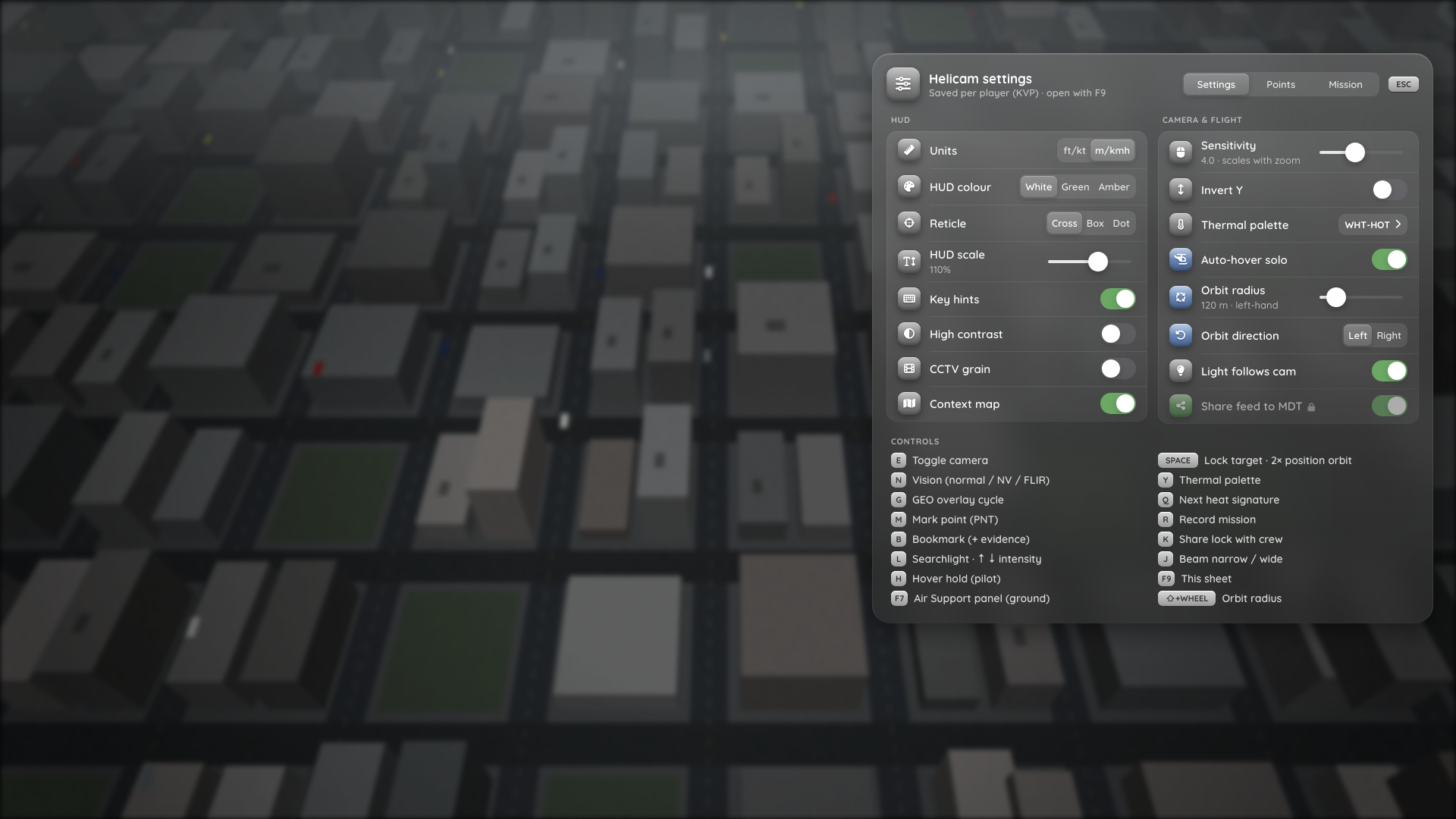Image resolution: width=1456 pixels, height=819 pixels.
Task: Click the Sensitivity slider handle
Action: [x=1354, y=152]
